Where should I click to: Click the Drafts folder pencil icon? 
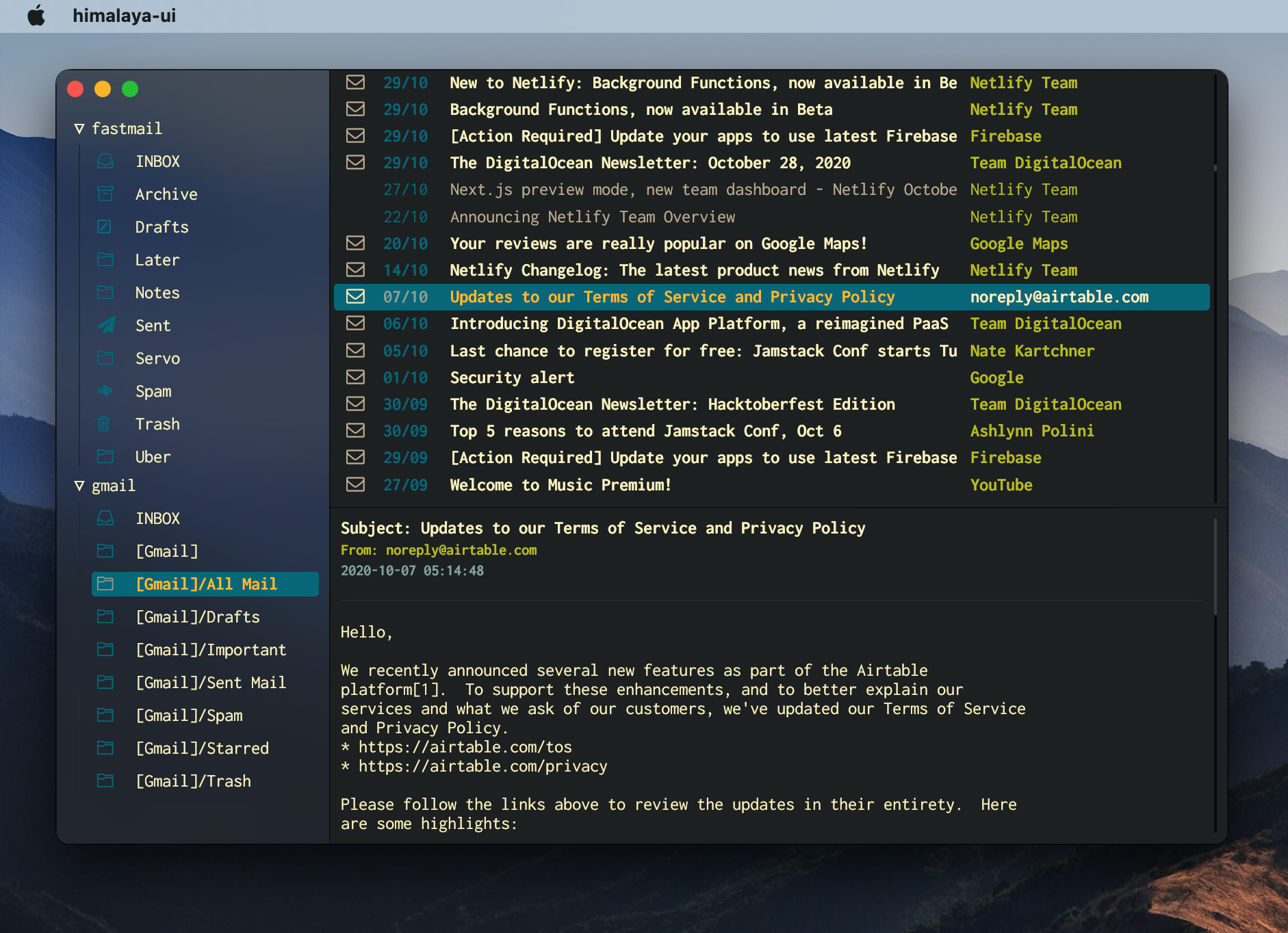(x=105, y=226)
